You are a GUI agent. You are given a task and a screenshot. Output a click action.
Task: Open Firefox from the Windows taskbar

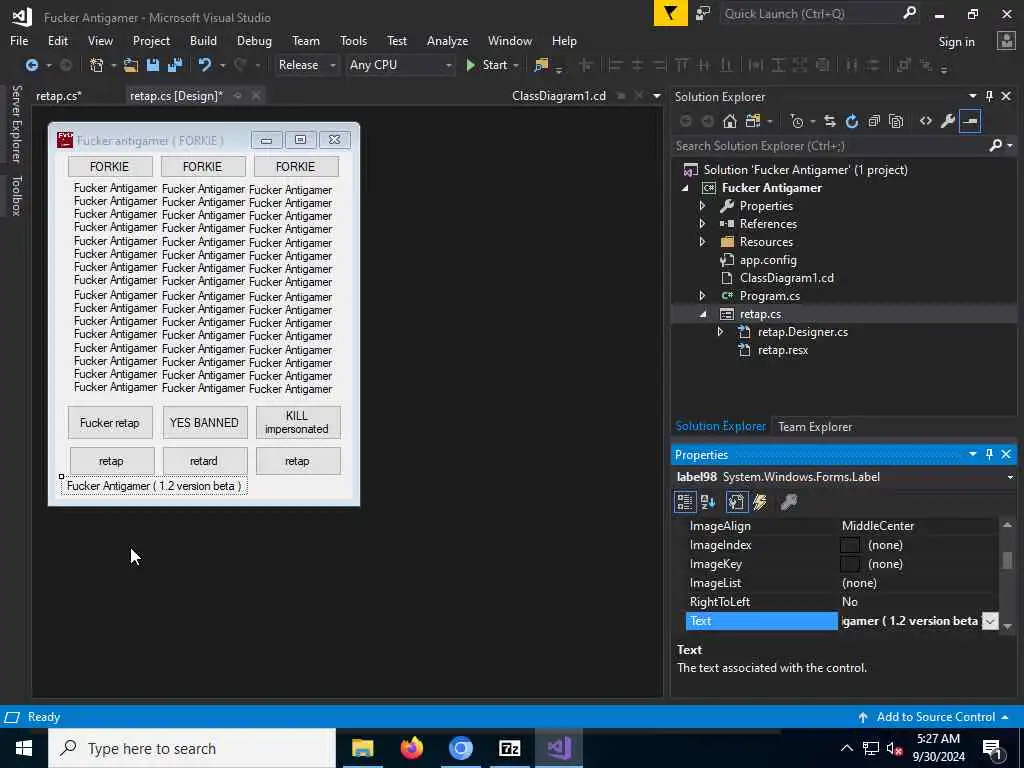click(x=411, y=748)
